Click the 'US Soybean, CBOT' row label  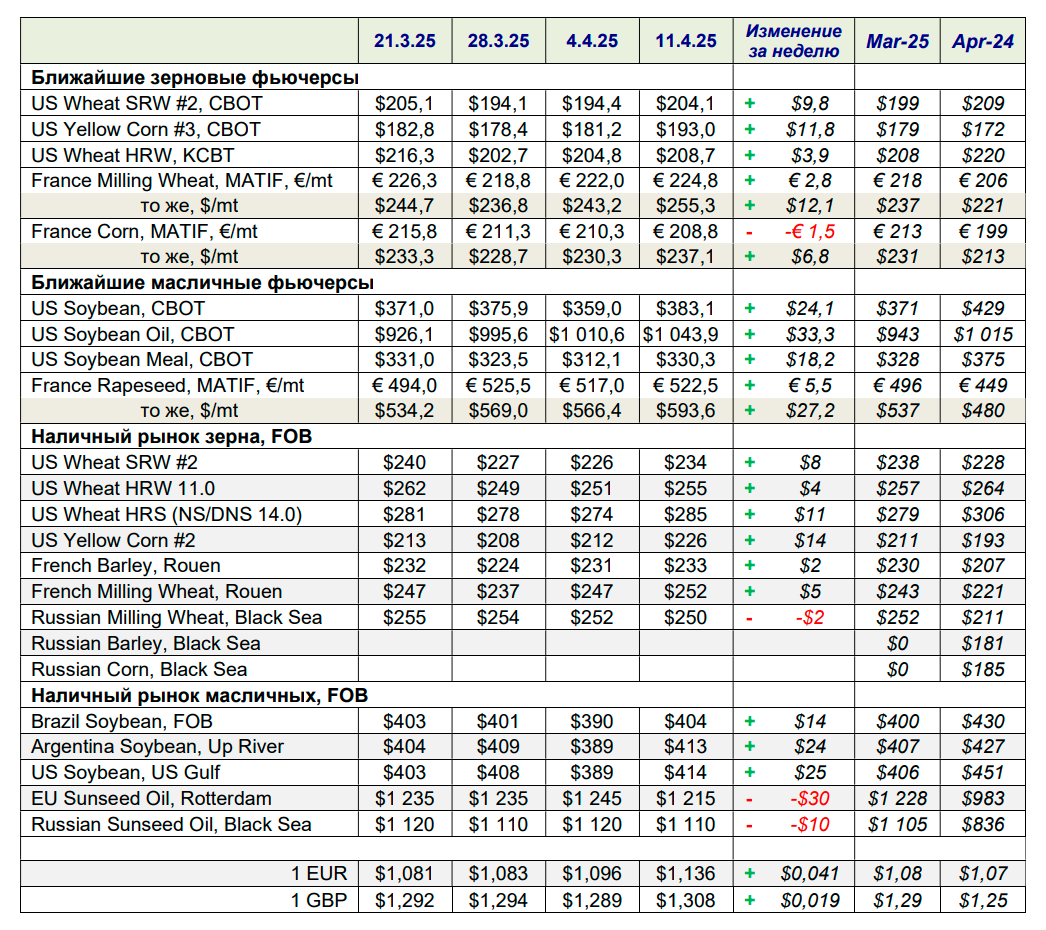(x=118, y=308)
